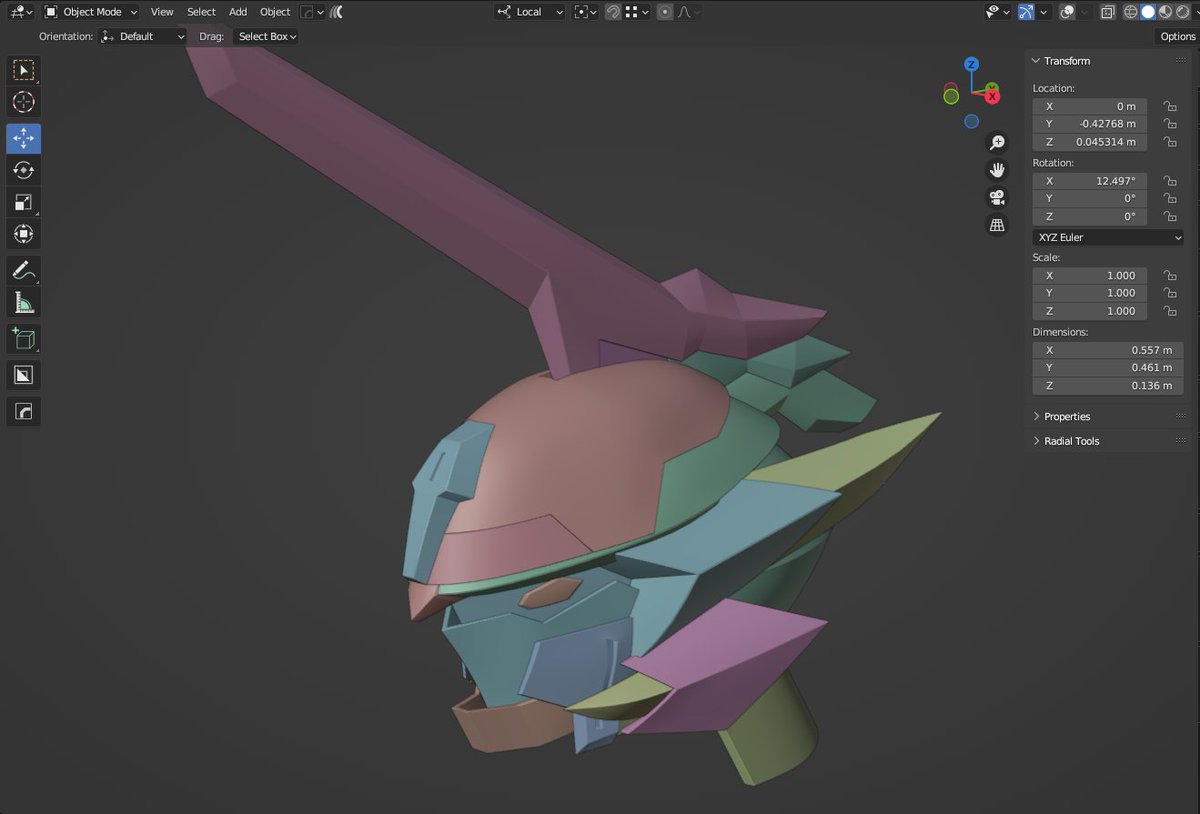Click the proportional falloff curve icon

click(x=685, y=12)
